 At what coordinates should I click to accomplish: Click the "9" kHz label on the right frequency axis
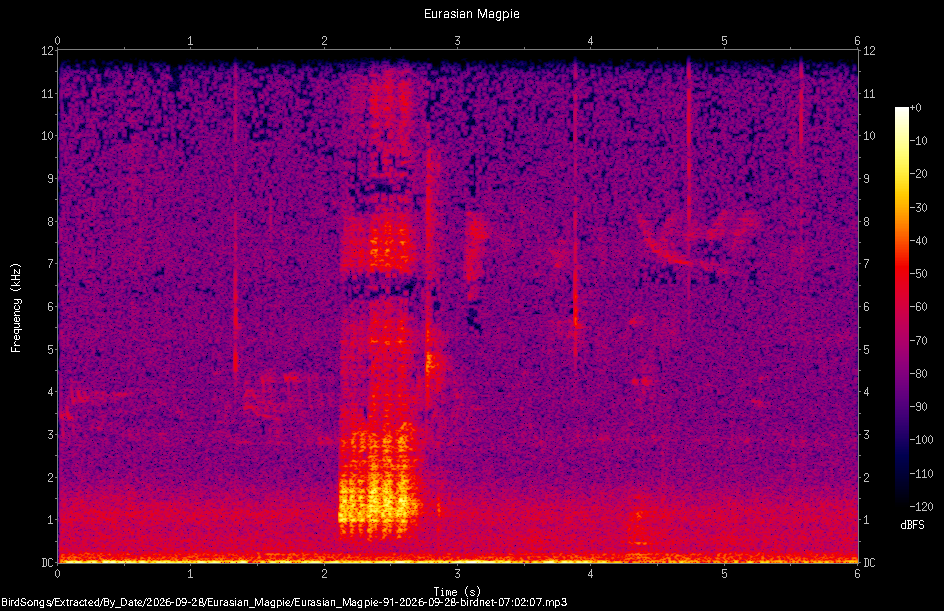click(866, 179)
